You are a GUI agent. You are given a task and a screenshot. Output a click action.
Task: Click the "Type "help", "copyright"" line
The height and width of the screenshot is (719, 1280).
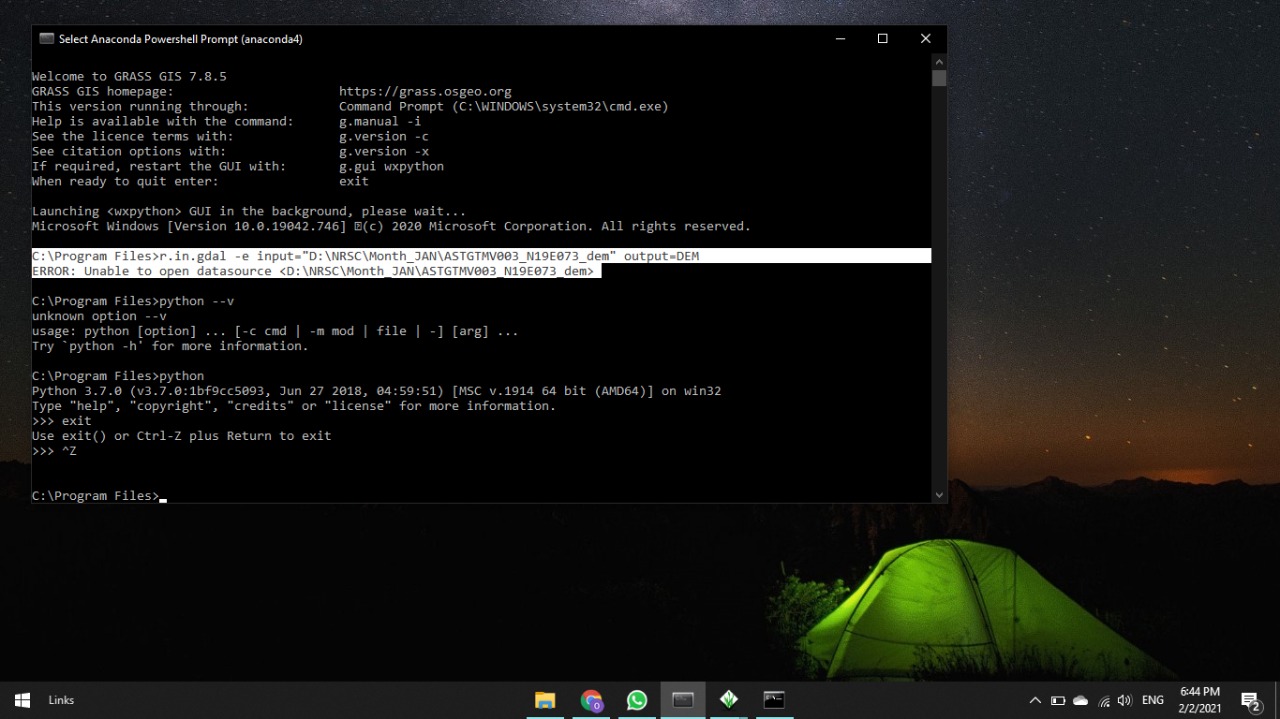[x=294, y=406]
